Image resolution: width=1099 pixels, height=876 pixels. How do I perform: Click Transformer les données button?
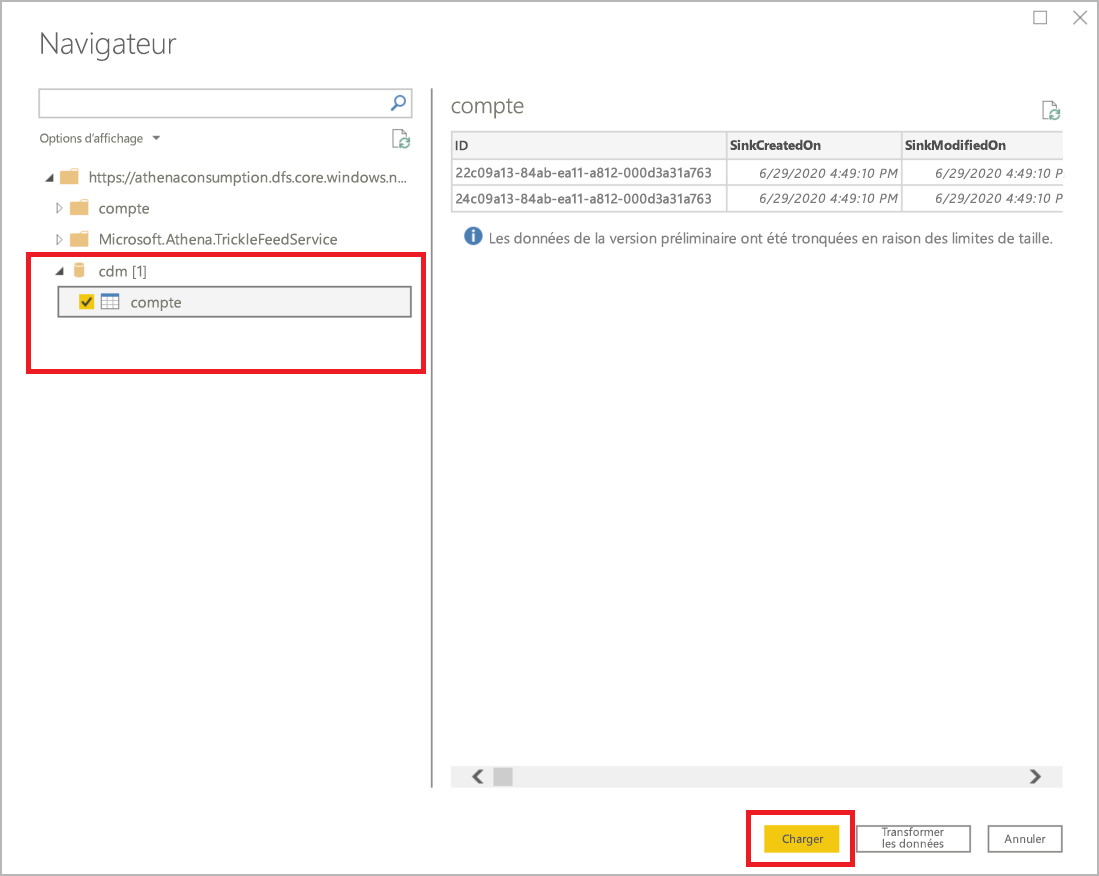pyautogui.click(x=913, y=838)
